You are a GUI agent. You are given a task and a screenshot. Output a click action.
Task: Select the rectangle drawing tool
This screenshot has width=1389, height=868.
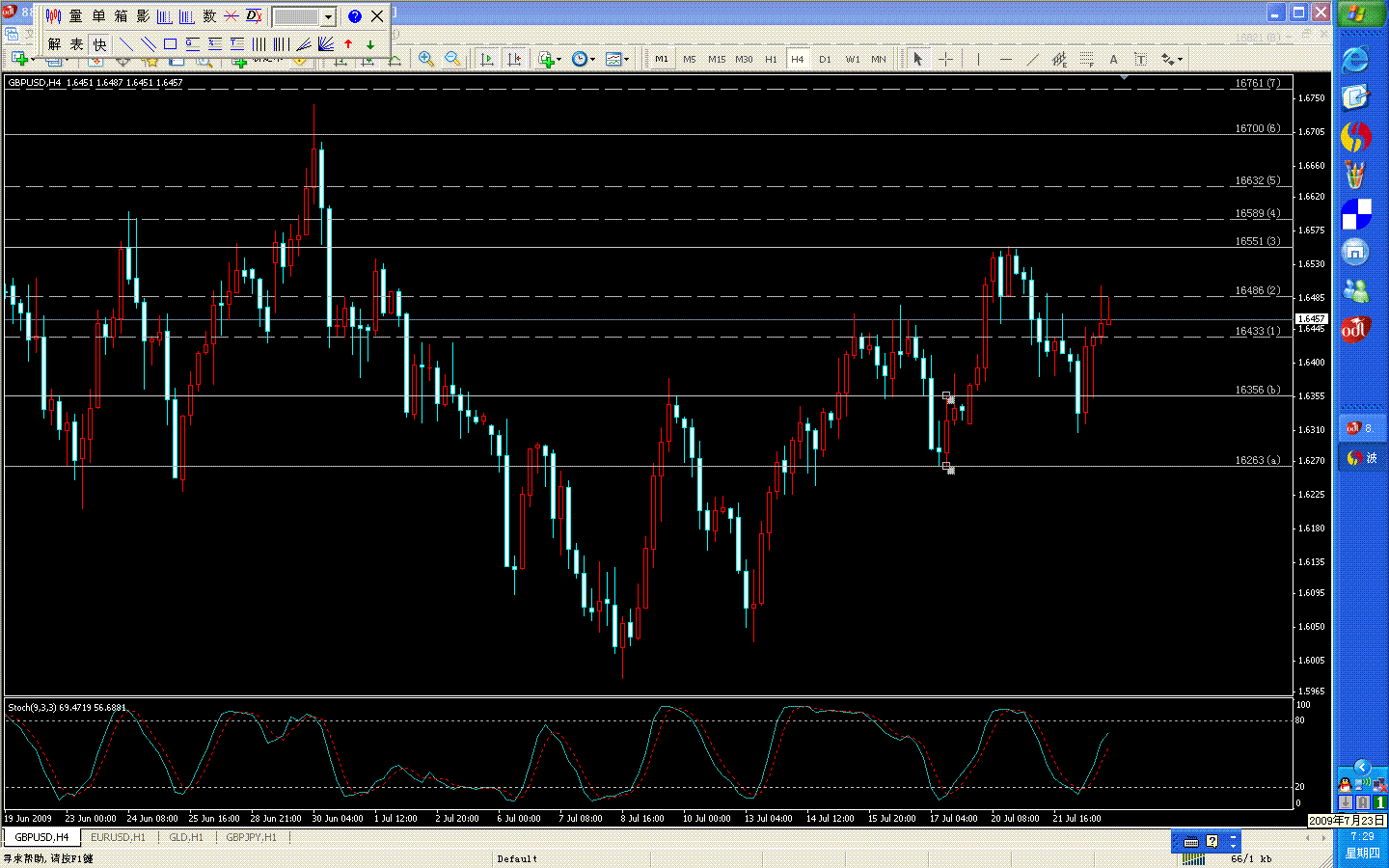tap(170, 44)
